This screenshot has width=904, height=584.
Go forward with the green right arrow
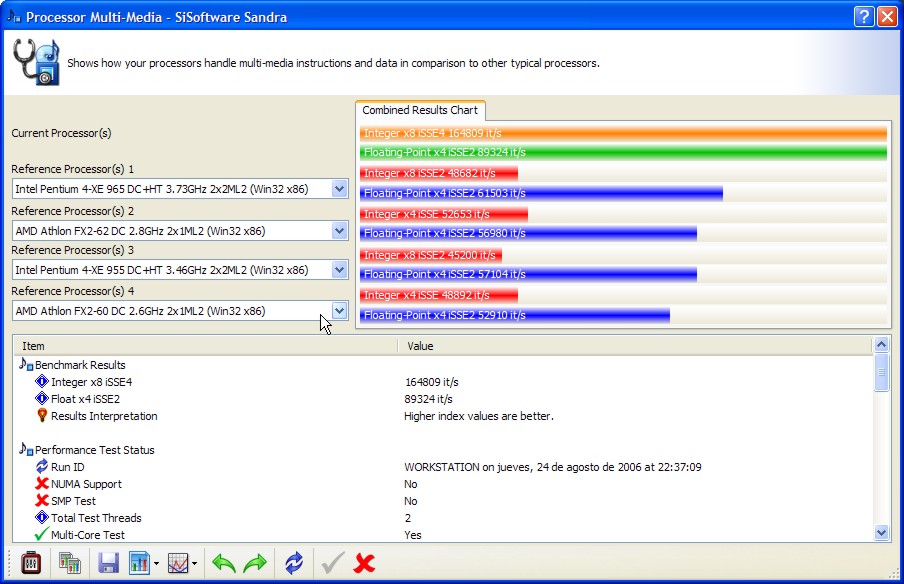click(x=255, y=563)
